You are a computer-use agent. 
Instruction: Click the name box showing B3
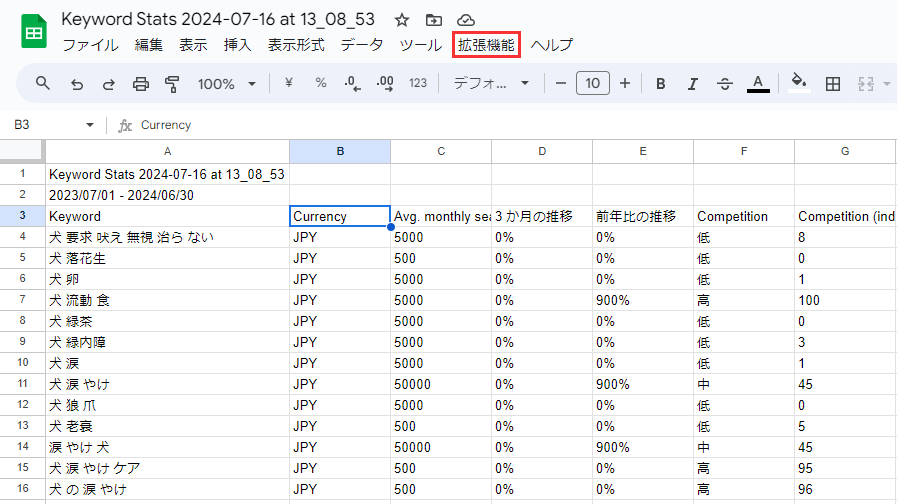tap(22, 125)
